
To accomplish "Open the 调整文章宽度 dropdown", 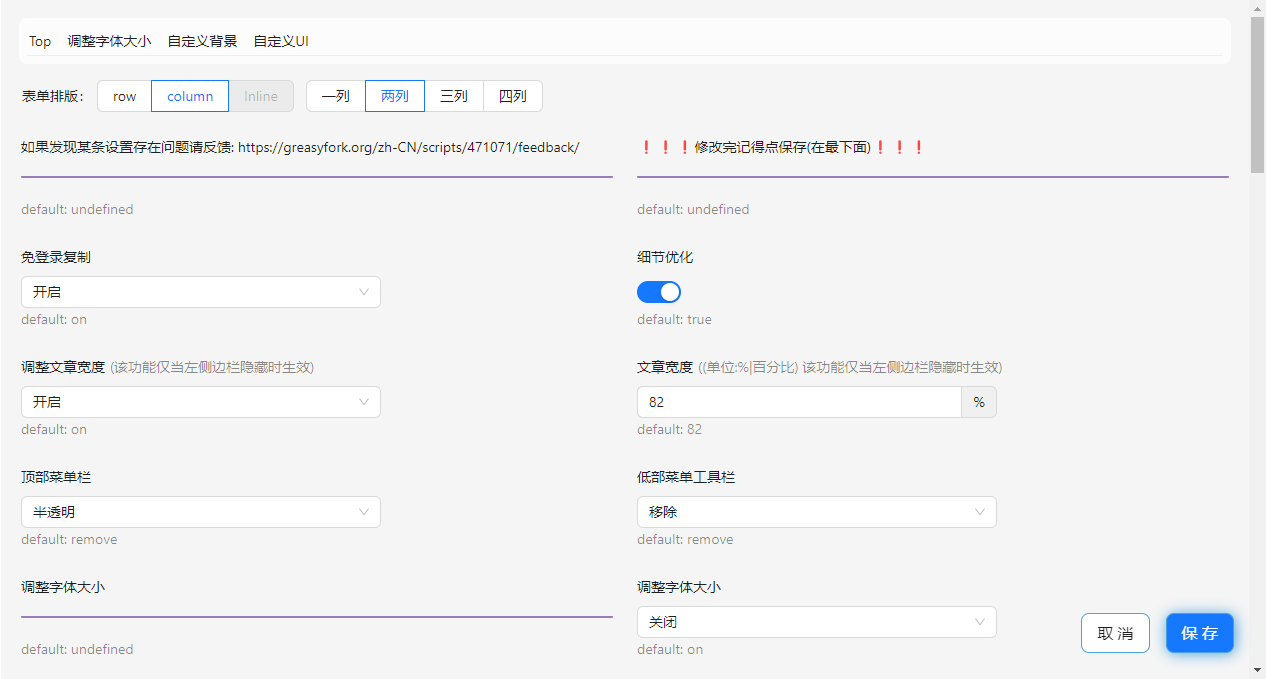I will click(200, 401).
